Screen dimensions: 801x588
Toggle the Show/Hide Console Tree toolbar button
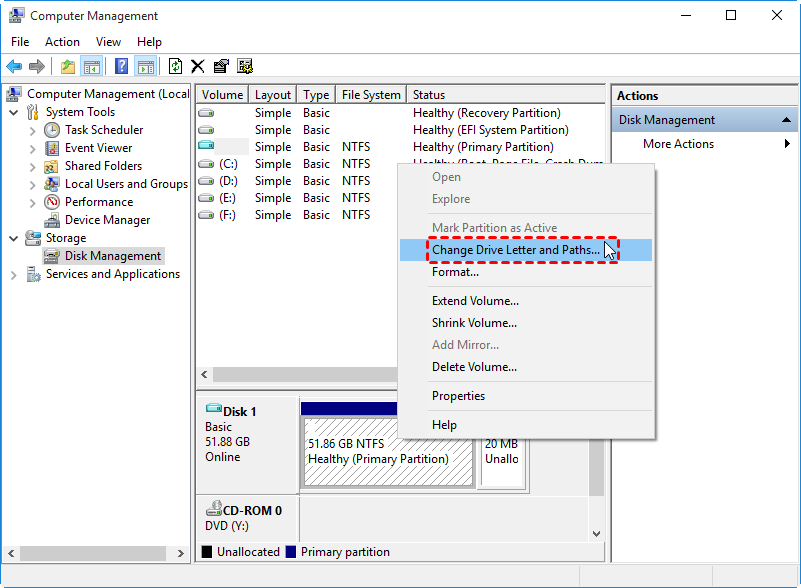point(92,67)
